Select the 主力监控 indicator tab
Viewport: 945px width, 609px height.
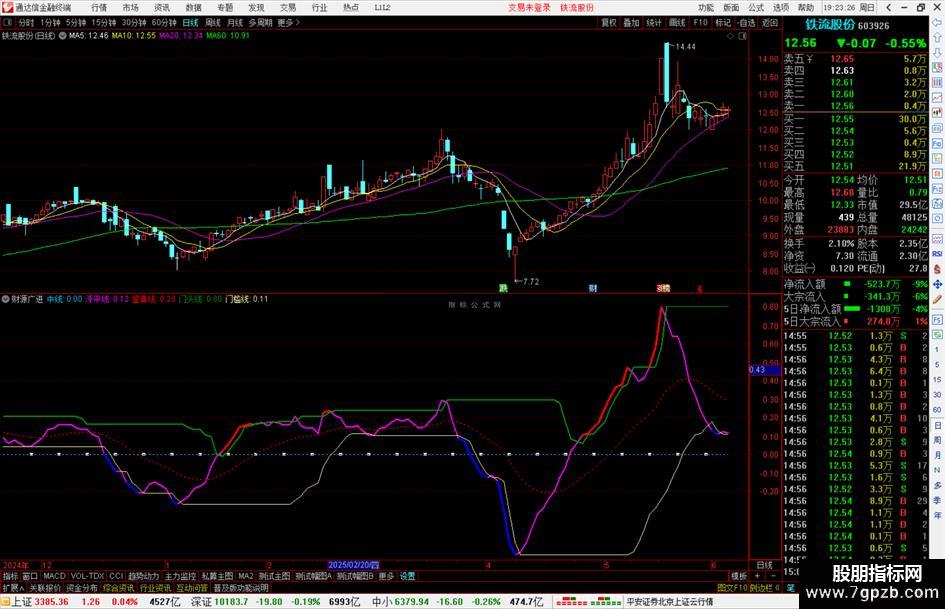(x=180, y=576)
